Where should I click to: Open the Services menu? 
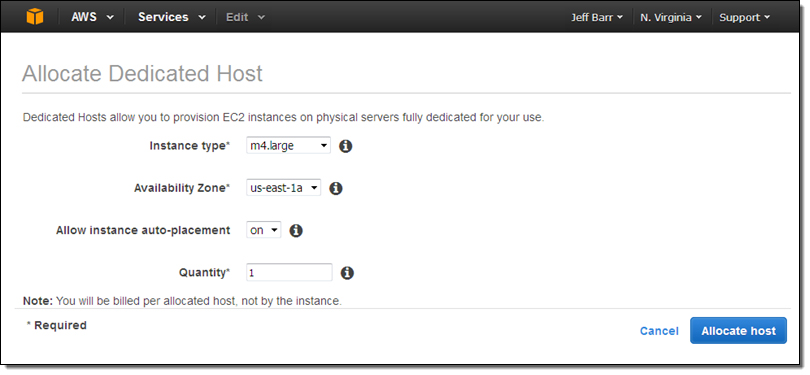pos(172,17)
